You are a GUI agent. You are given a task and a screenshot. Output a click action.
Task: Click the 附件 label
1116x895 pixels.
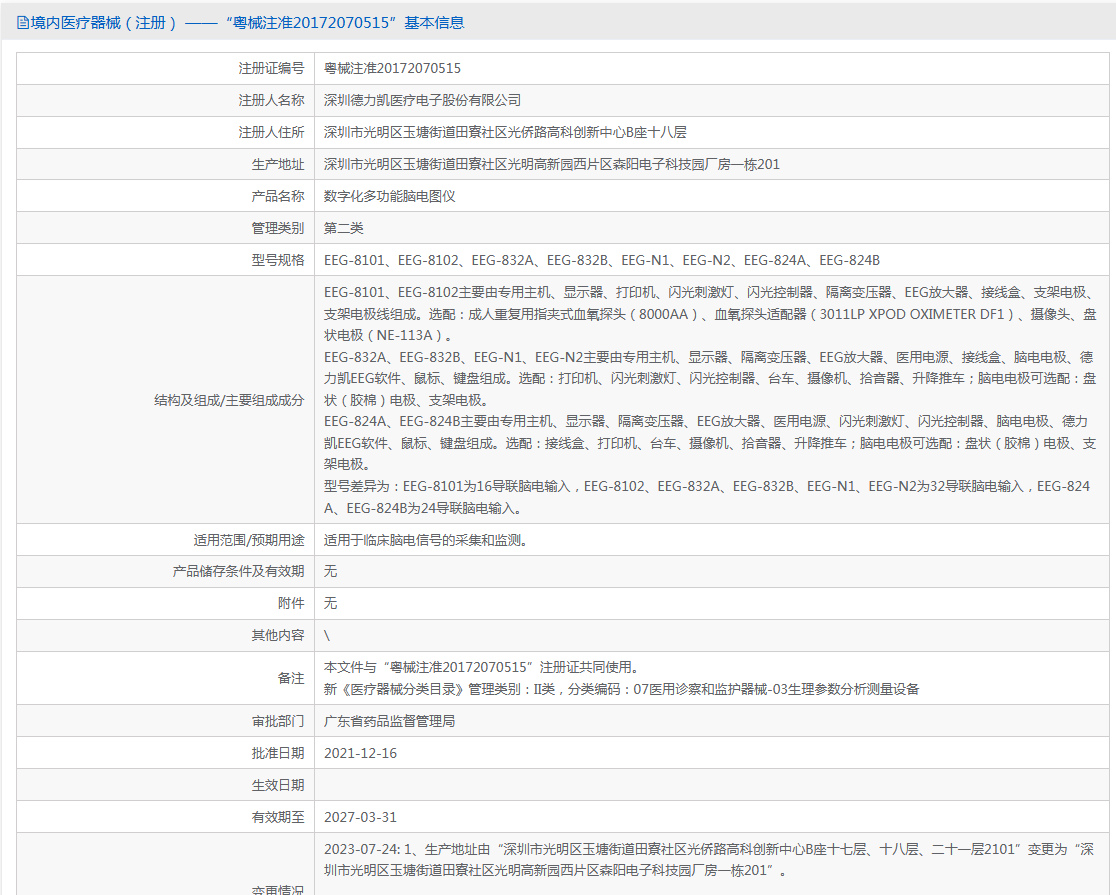291,604
